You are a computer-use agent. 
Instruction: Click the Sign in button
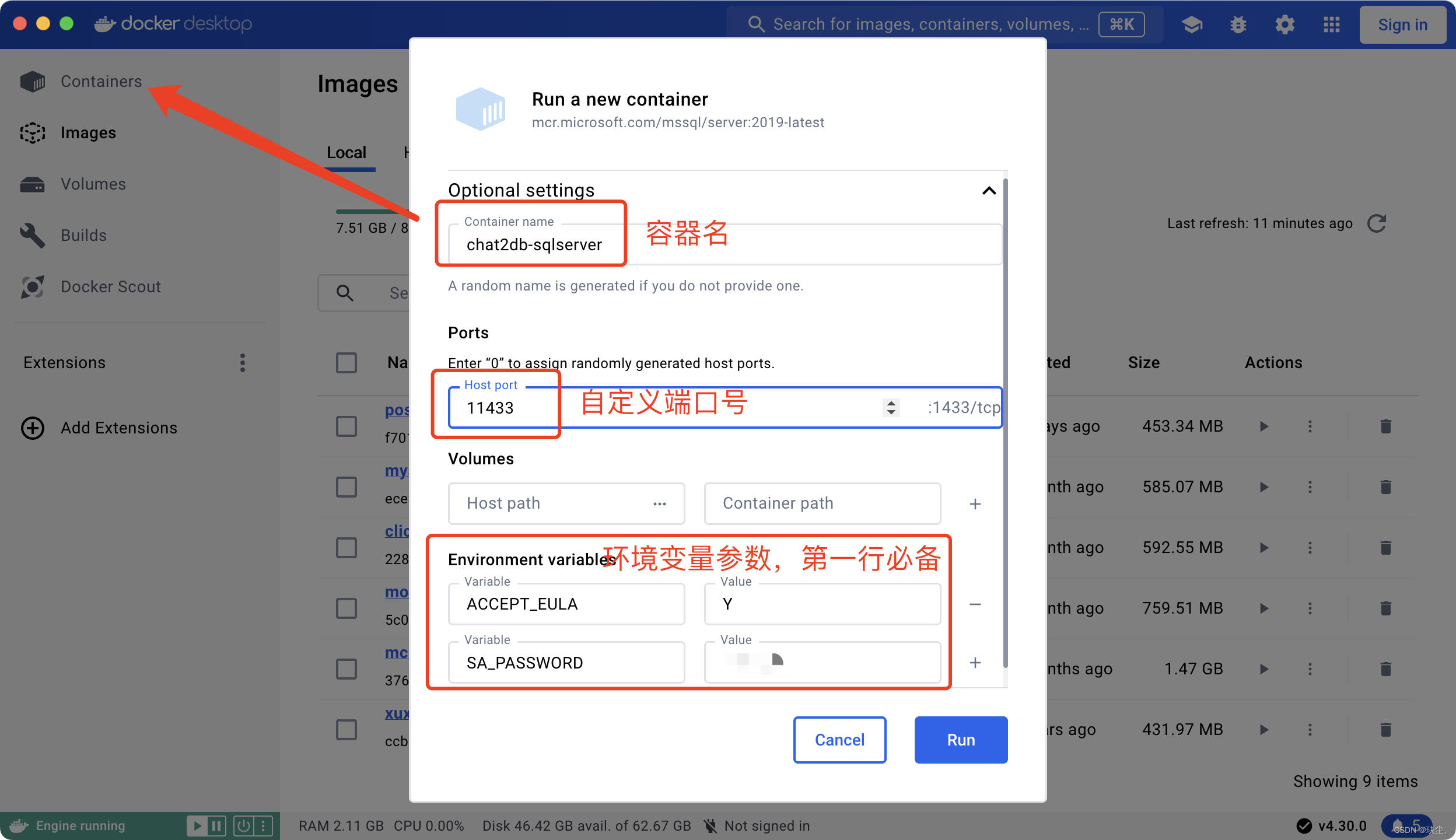click(1402, 24)
